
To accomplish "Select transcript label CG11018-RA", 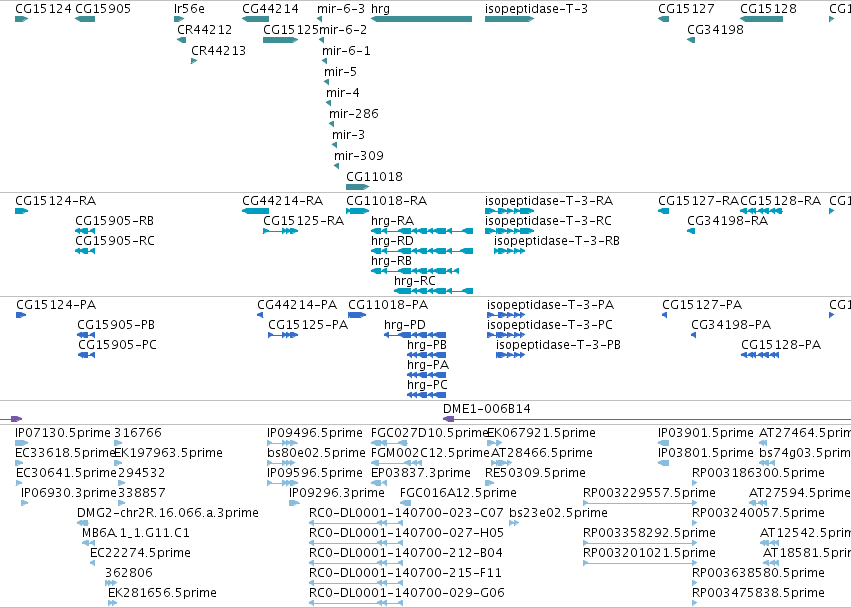I will 387,201.
